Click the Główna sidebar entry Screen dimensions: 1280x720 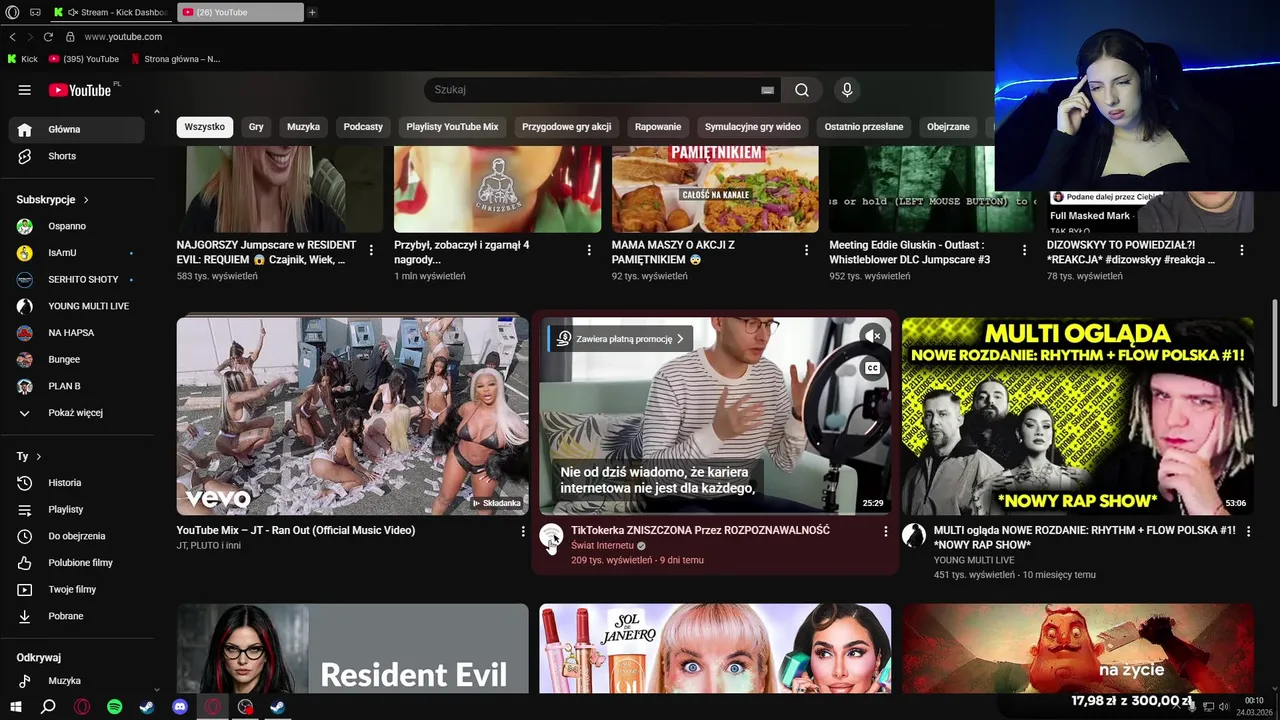coord(76,129)
